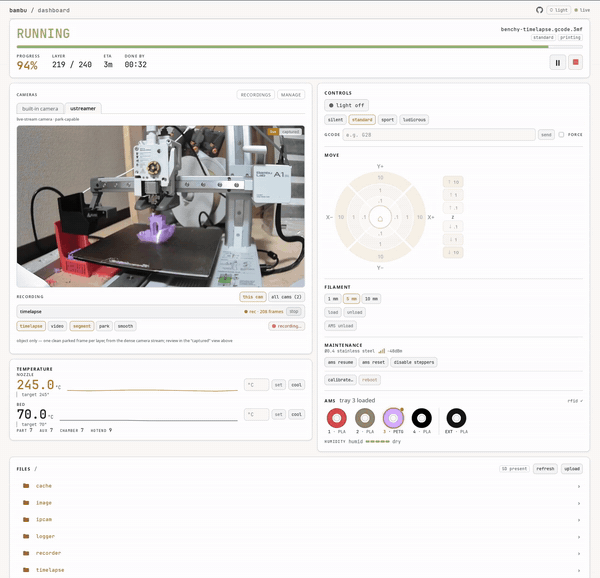Click the disable steppers button
Image resolution: width=600 pixels, height=578 pixels.
pos(414,362)
